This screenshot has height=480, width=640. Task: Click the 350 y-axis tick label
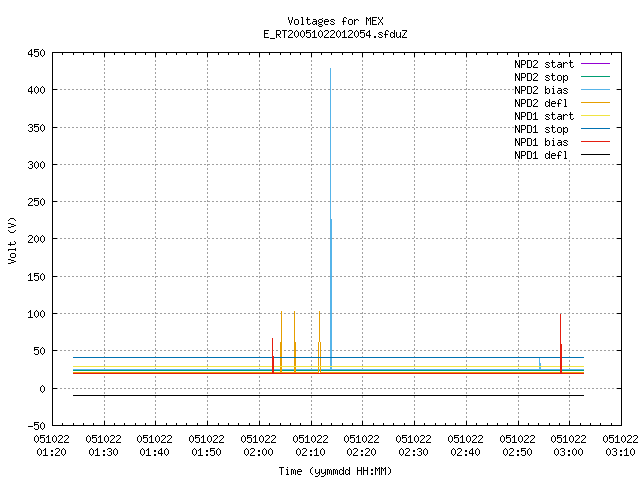36,128
